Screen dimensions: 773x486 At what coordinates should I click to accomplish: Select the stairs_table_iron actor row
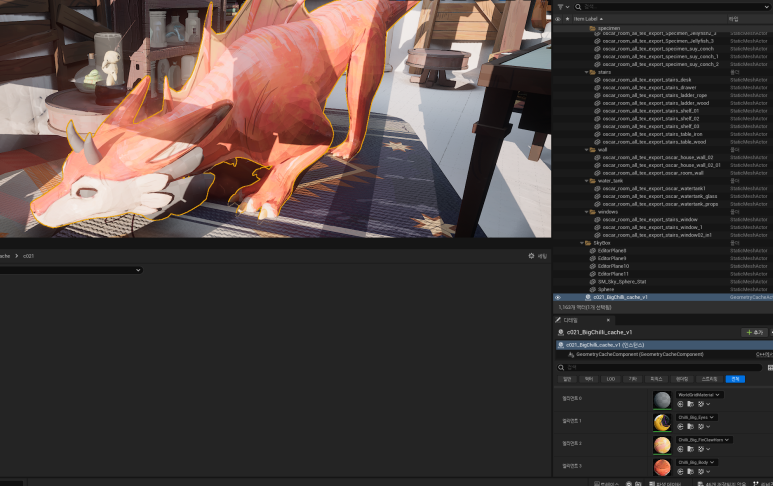663,134
